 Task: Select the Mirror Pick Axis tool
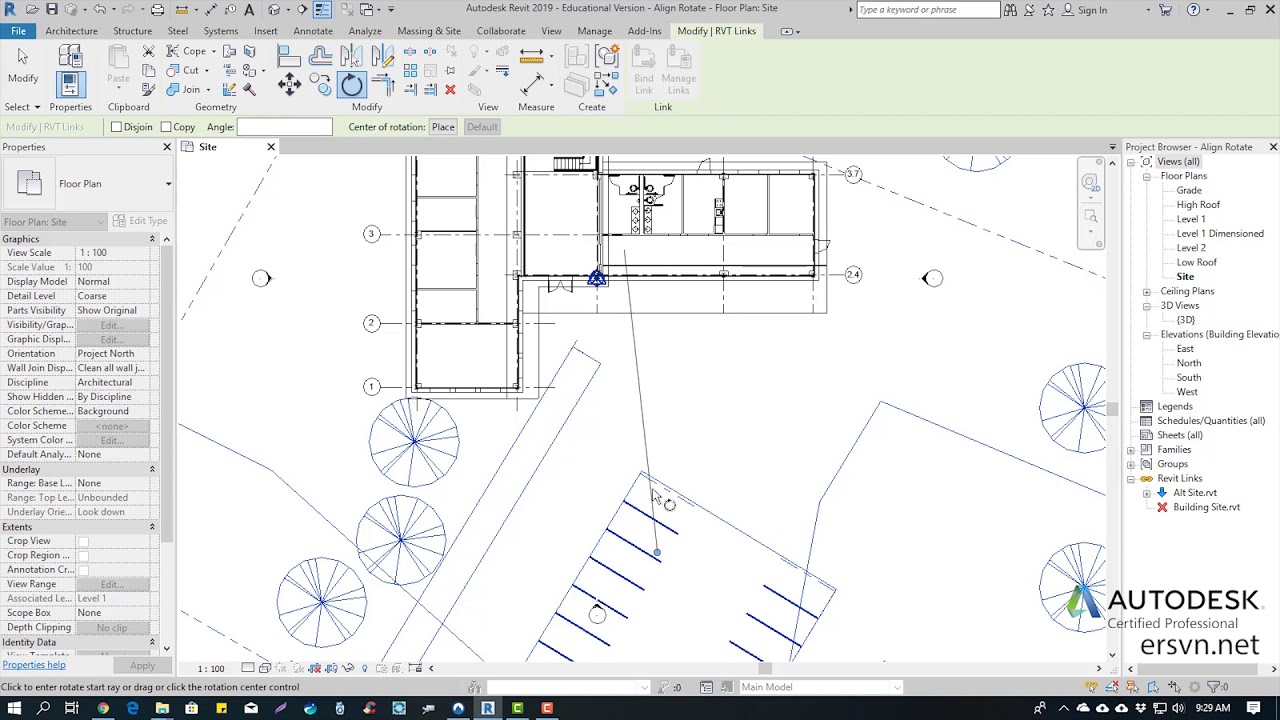pos(351,55)
